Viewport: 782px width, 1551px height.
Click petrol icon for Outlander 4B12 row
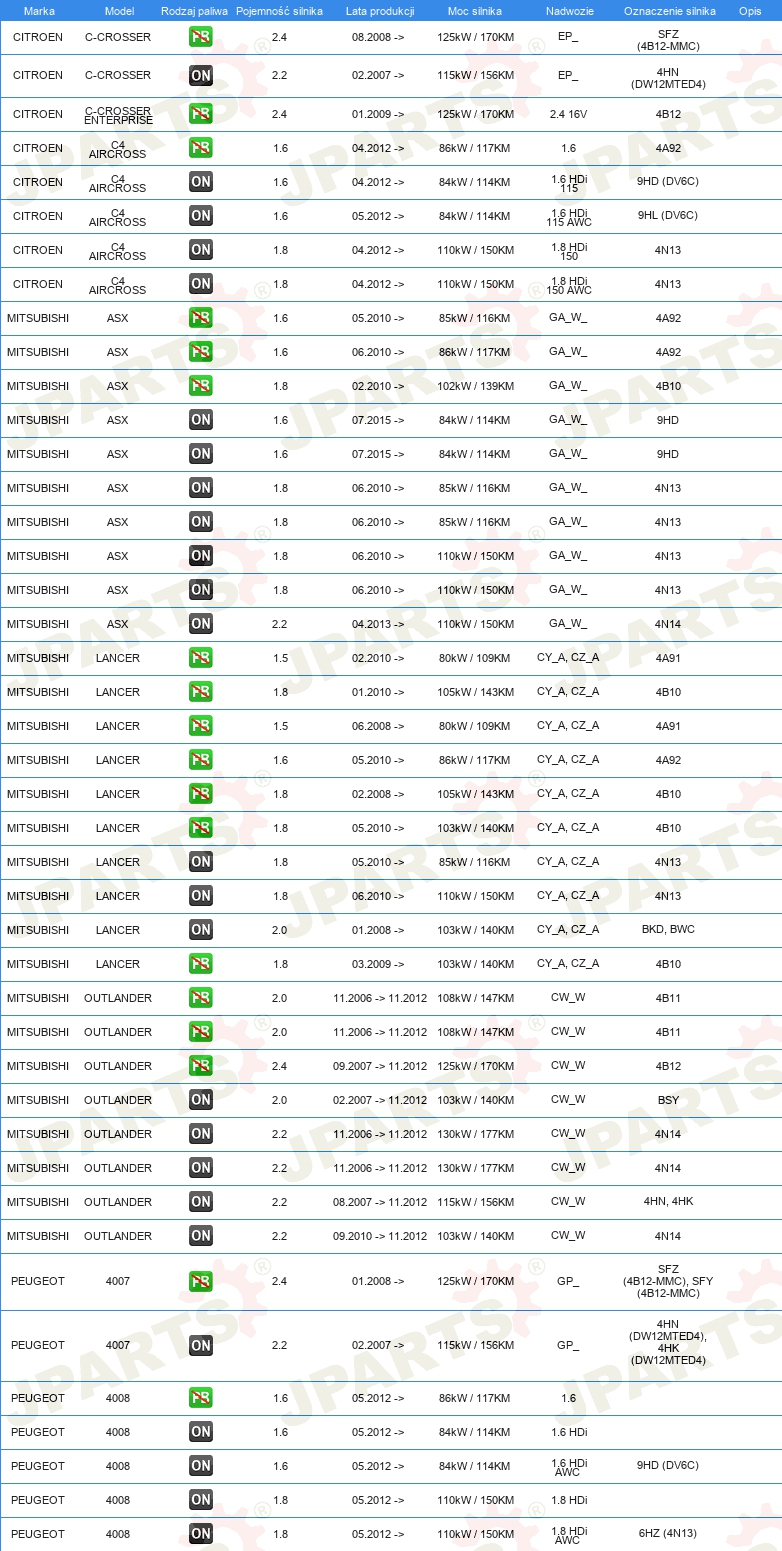coord(201,1066)
